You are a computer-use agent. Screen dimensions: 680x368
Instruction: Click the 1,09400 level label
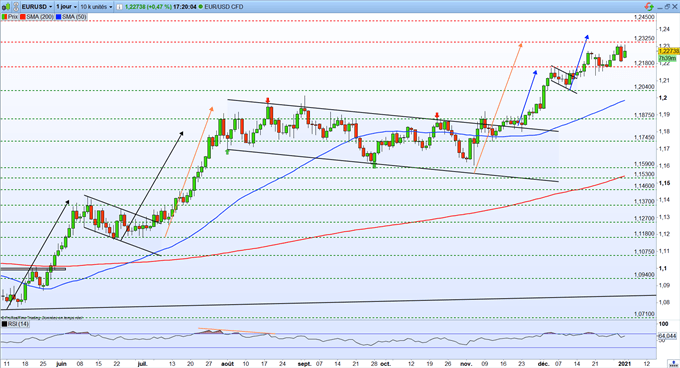[x=644, y=275]
